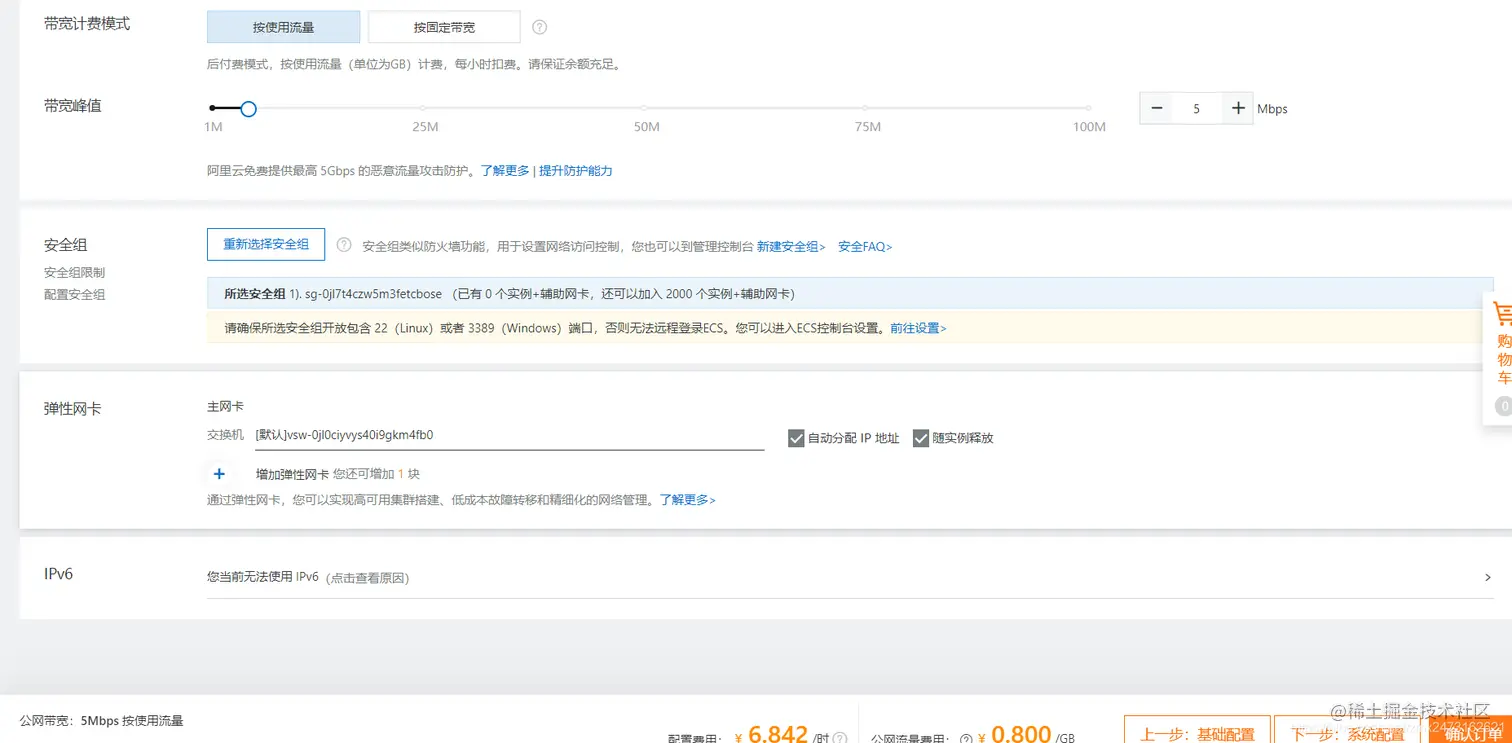This screenshot has width=1512, height=743.
Task: Click the Mbps bandwidth value field
Action: tap(1197, 108)
